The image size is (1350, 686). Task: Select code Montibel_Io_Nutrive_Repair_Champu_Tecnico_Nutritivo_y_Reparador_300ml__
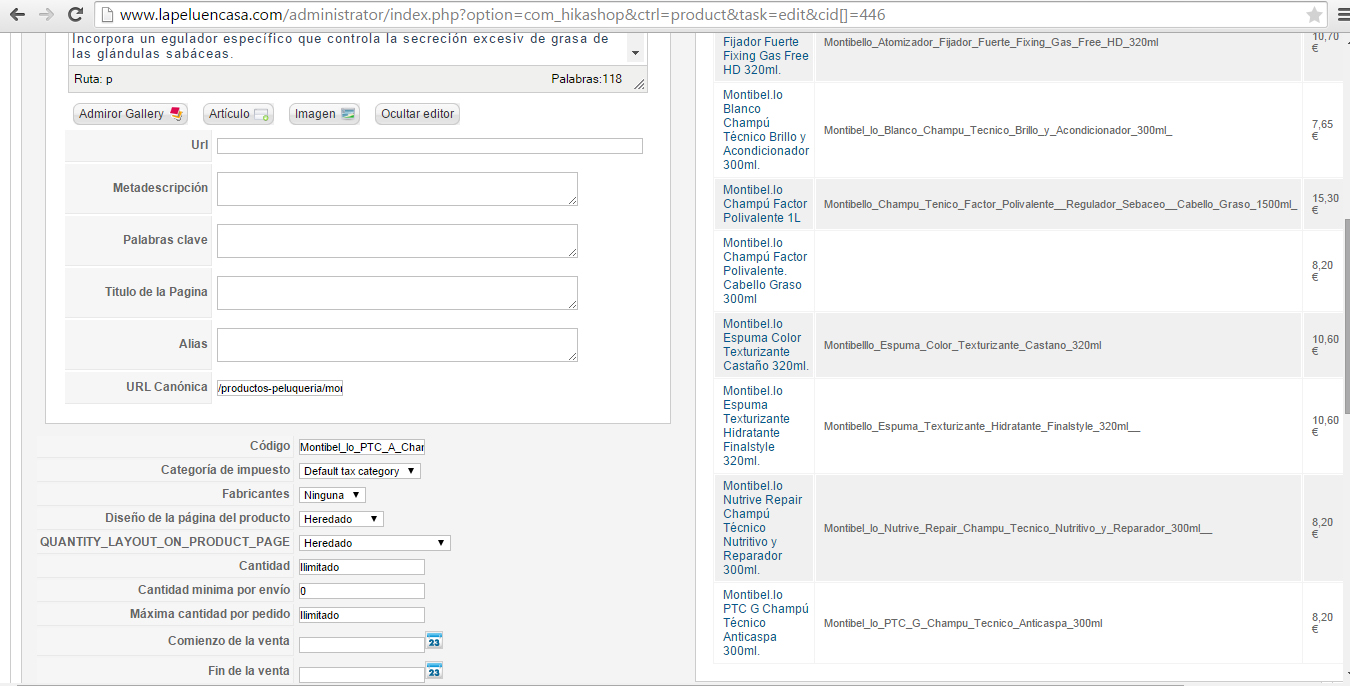click(1018, 528)
